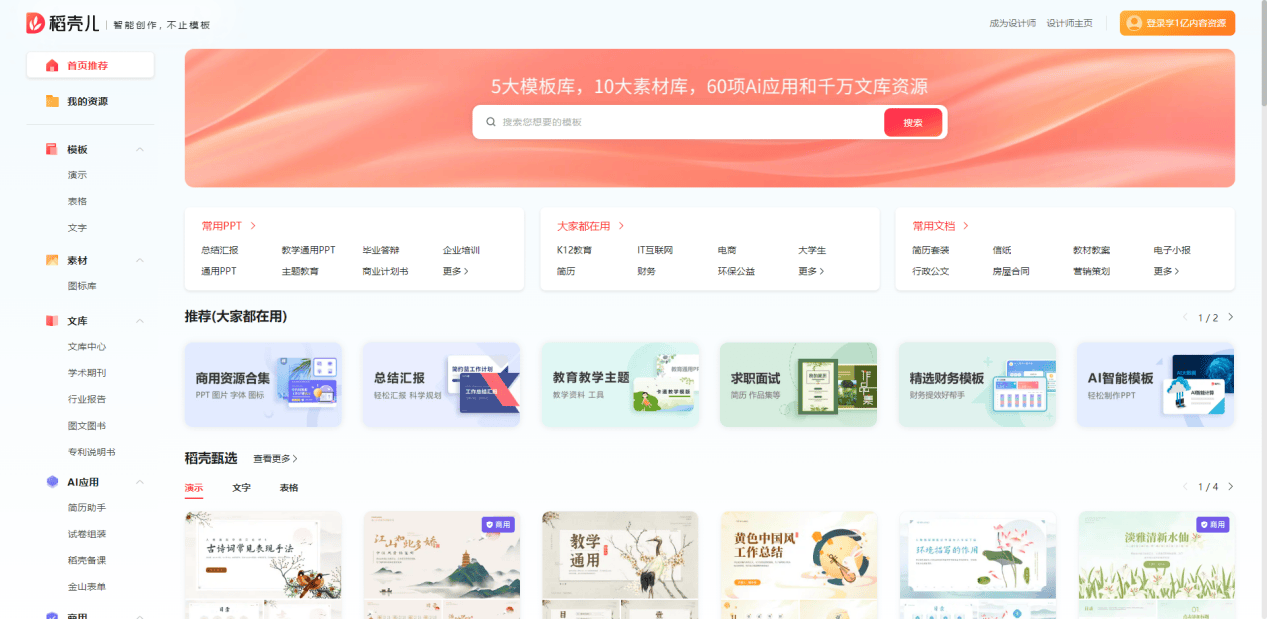Viewport: 1267px width, 619px height.
Task: Click the red 搜索 button
Action: [913, 122]
